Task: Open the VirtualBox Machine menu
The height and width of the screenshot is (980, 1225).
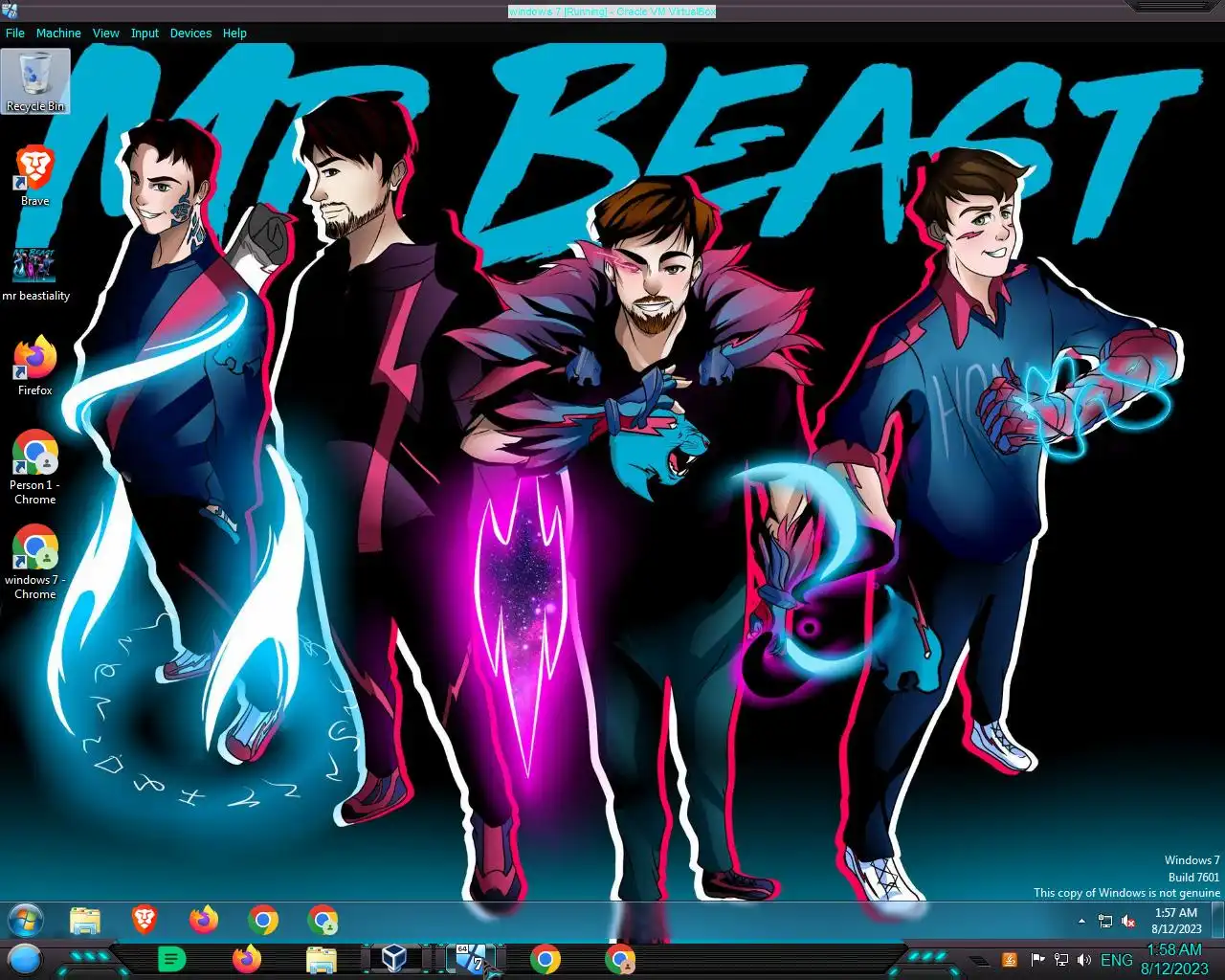Action: (58, 33)
